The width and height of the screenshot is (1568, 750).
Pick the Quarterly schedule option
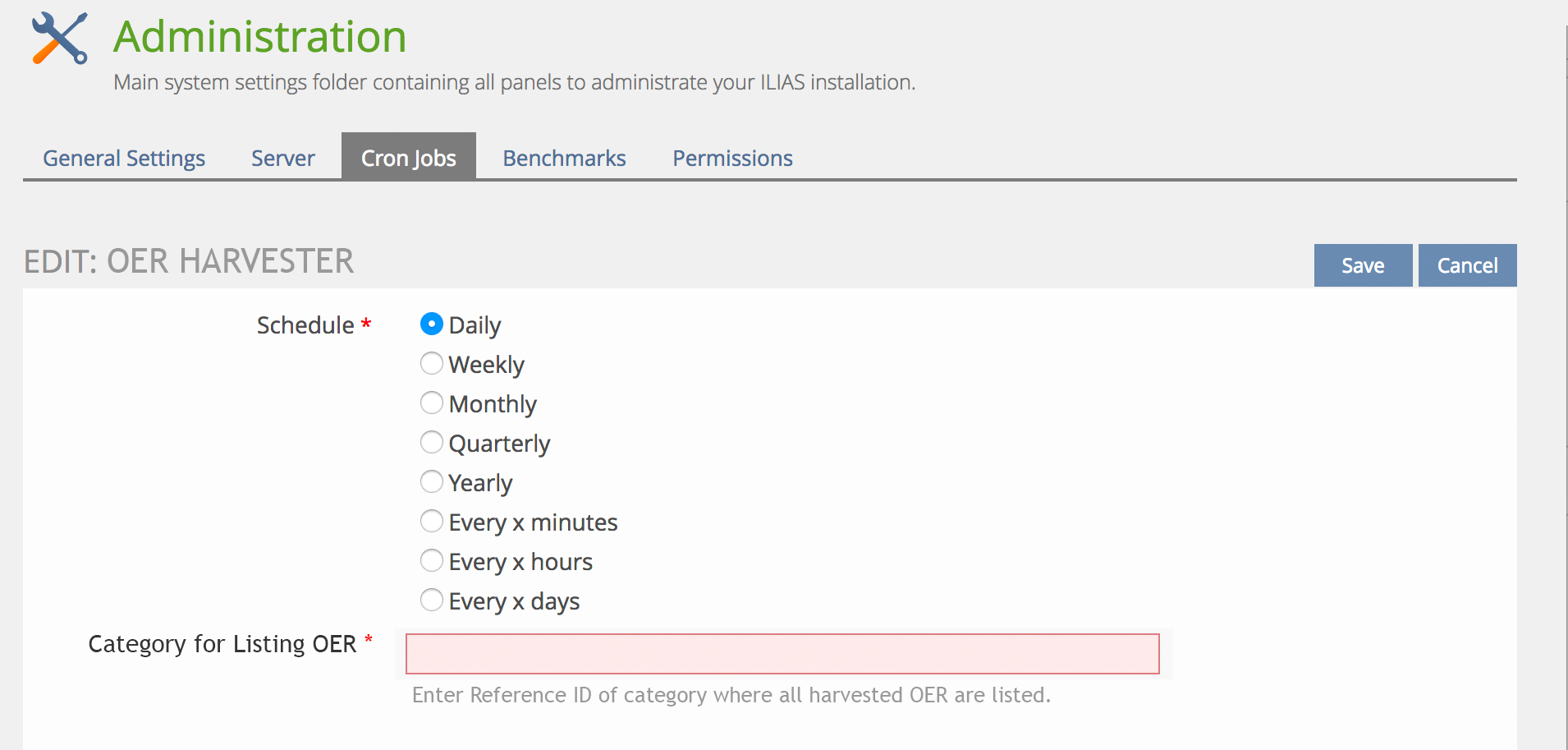coord(432,443)
